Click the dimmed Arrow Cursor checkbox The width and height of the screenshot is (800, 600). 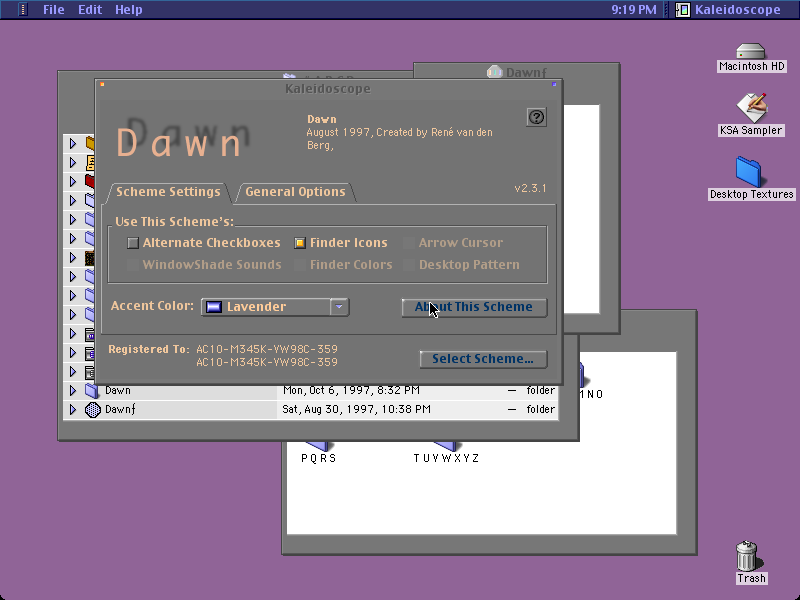tap(408, 243)
